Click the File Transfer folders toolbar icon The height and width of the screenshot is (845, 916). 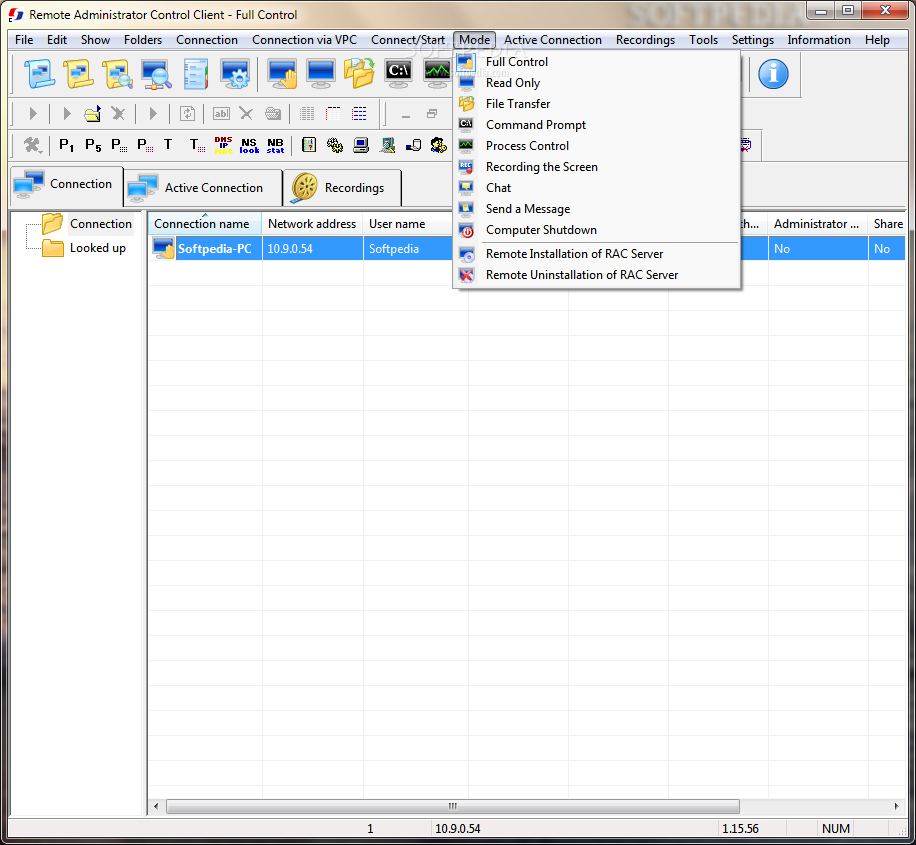[359, 74]
